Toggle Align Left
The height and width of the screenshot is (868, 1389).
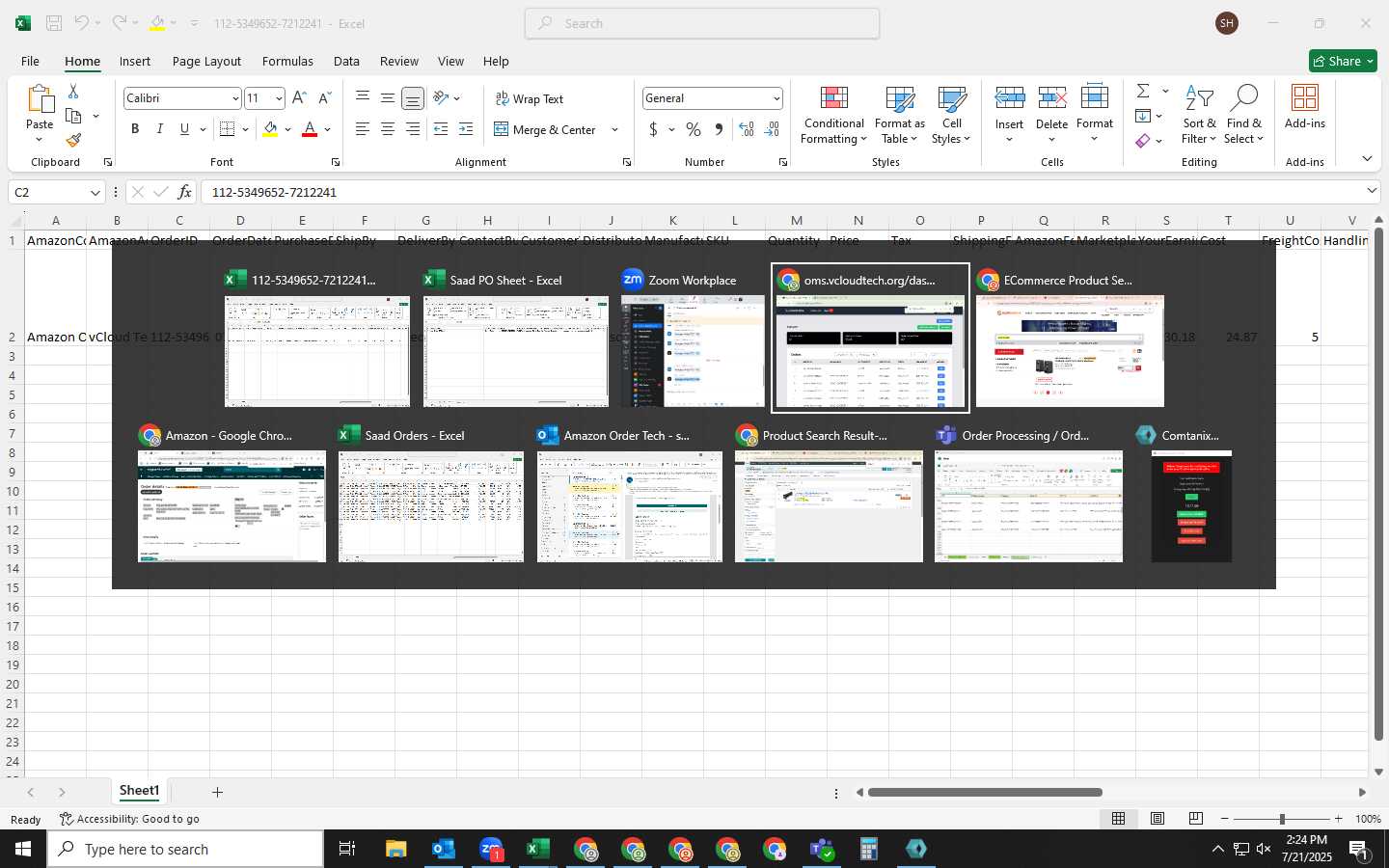coord(363,129)
